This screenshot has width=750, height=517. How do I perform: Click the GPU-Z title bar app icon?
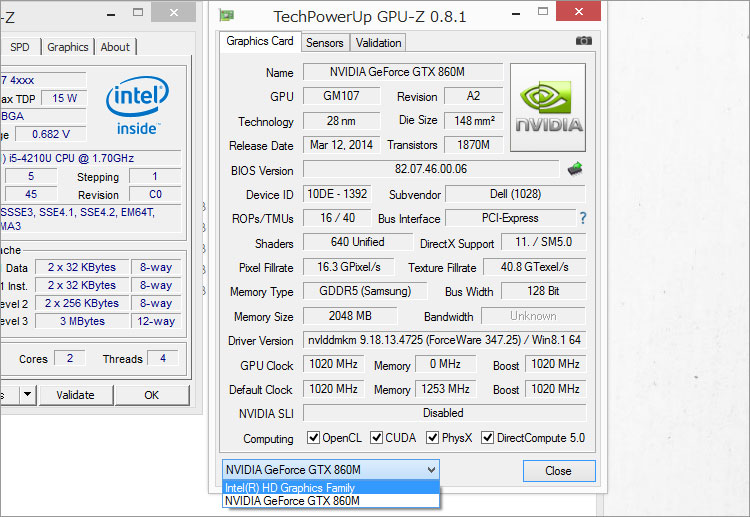(x=227, y=15)
